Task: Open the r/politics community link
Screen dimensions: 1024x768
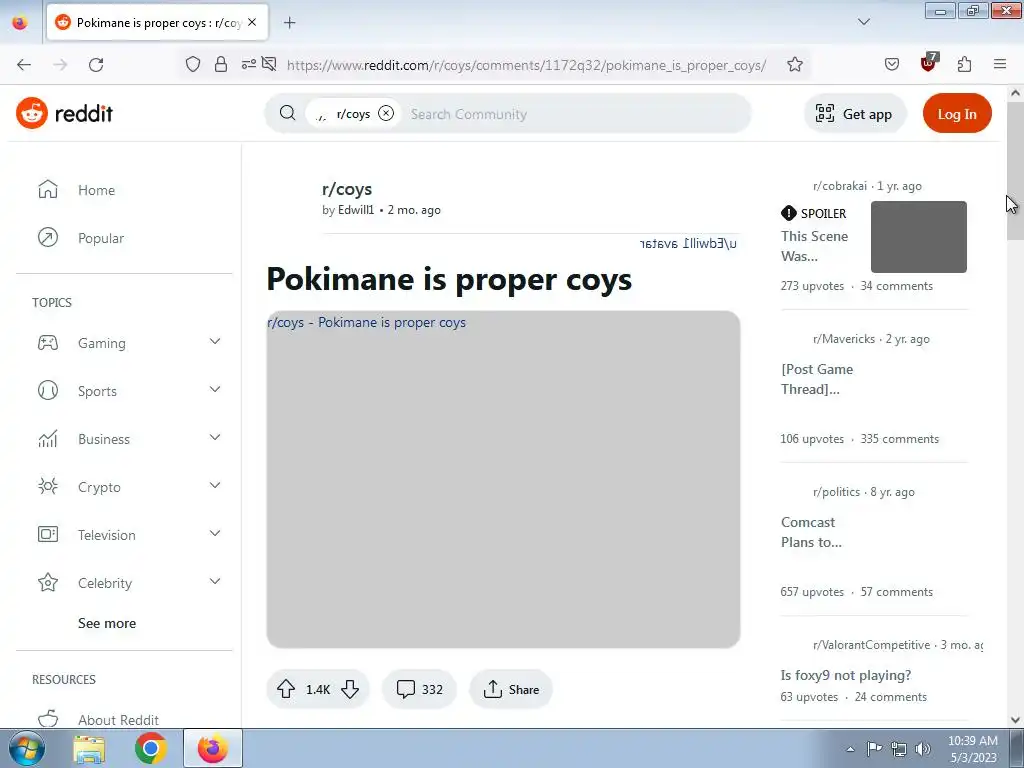Action: pyautogui.click(x=836, y=492)
